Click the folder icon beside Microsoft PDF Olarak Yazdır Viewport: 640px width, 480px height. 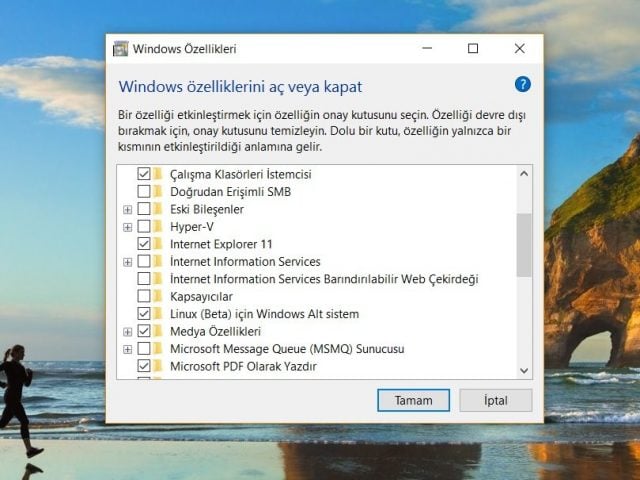pyautogui.click(x=158, y=366)
